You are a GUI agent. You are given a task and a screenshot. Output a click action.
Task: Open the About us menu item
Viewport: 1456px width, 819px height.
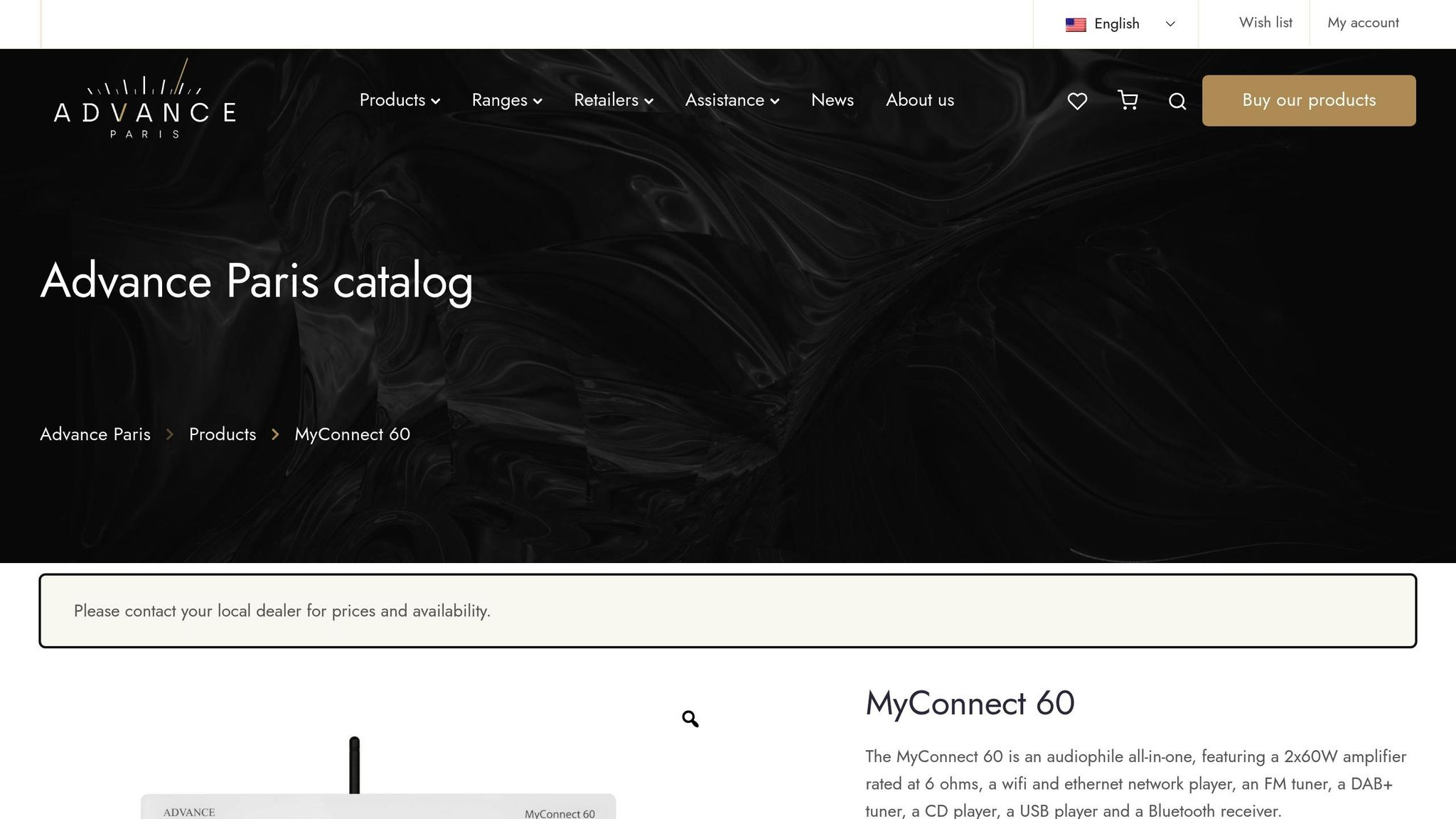click(x=919, y=100)
